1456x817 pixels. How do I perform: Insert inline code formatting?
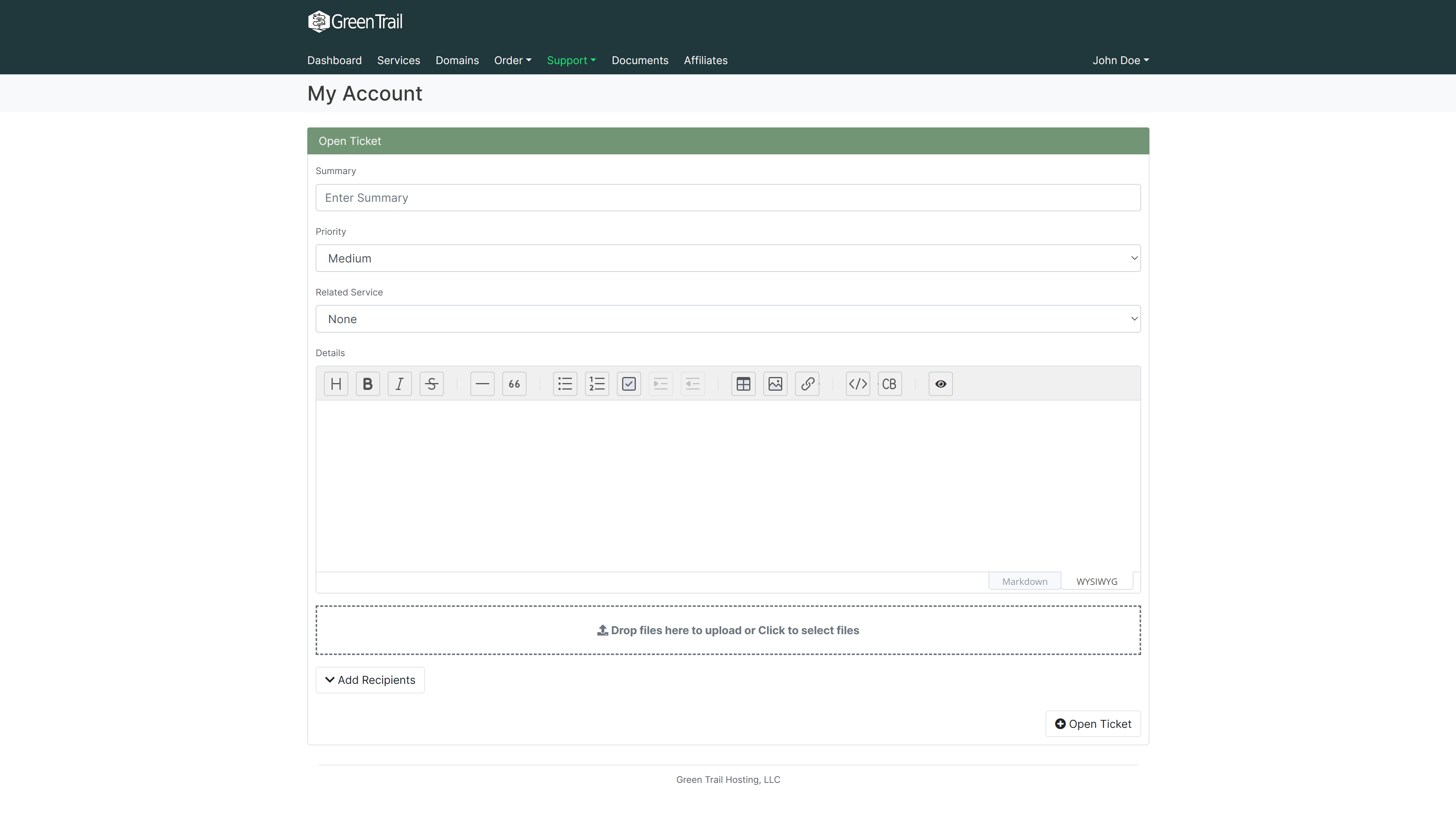coord(858,384)
